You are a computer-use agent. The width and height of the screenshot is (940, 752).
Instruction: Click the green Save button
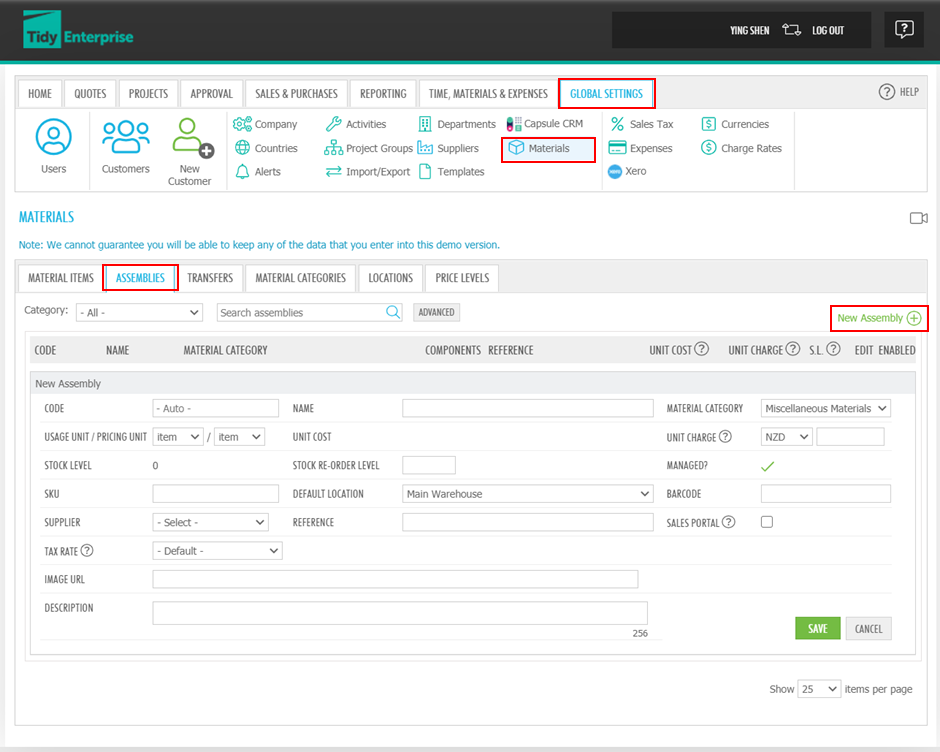tap(817, 628)
